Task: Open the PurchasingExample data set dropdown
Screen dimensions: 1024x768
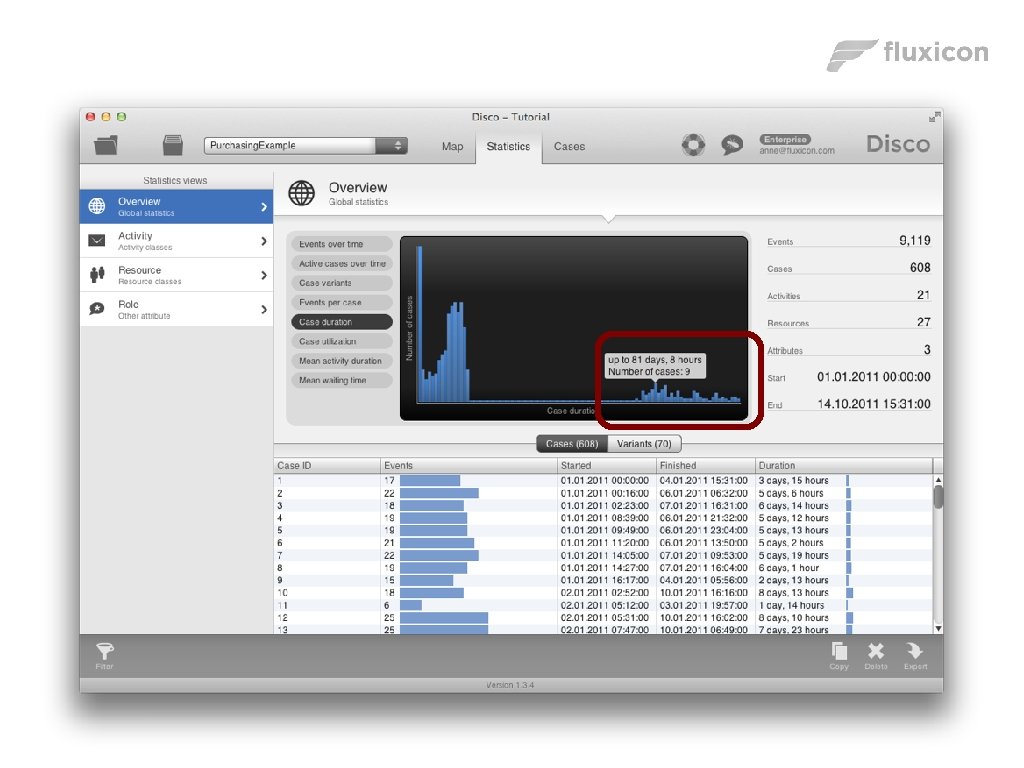Action: tap(306, 146)
